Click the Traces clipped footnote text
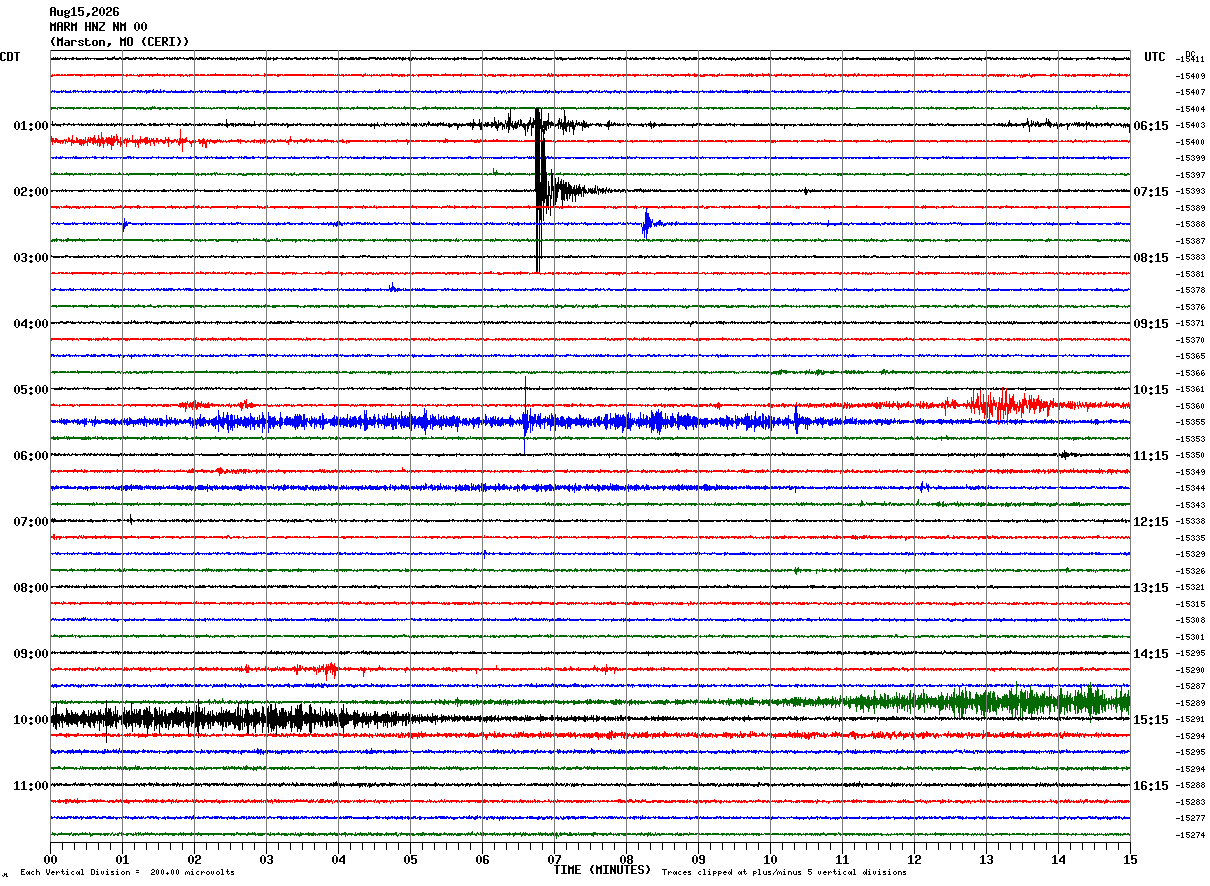 784,873
